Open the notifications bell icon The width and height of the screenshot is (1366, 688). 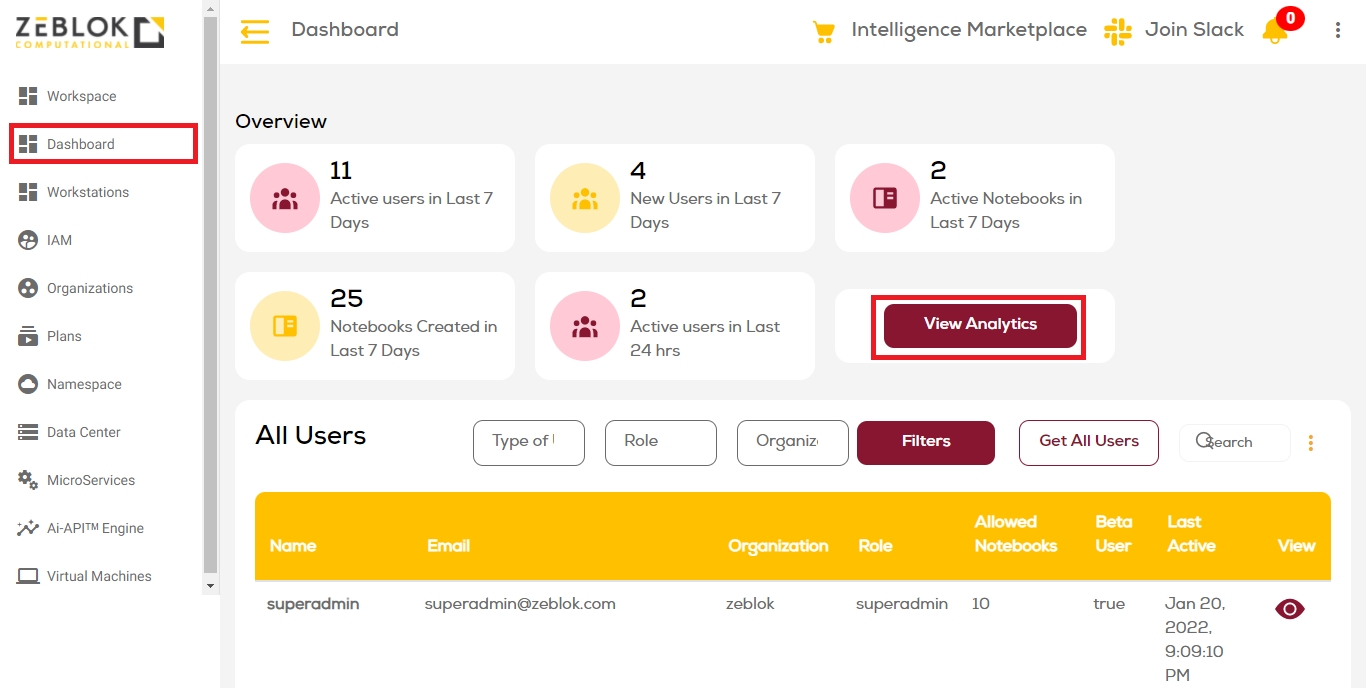click(x=1275, y=30)
